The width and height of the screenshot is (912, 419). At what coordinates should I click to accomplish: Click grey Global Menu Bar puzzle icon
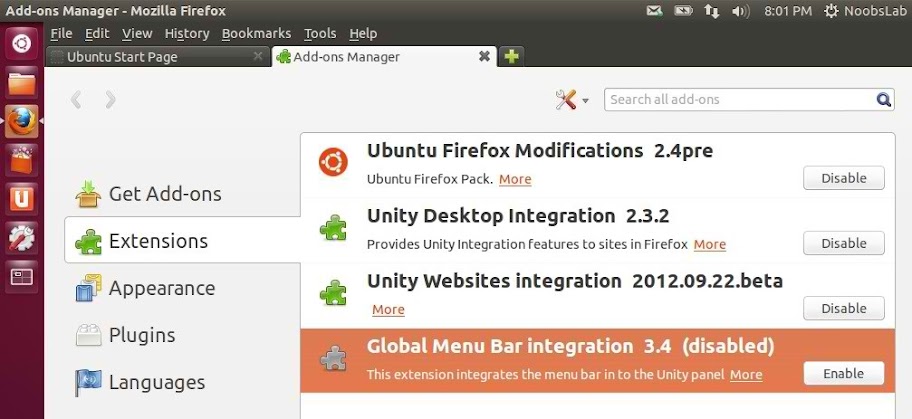(333, 358)
